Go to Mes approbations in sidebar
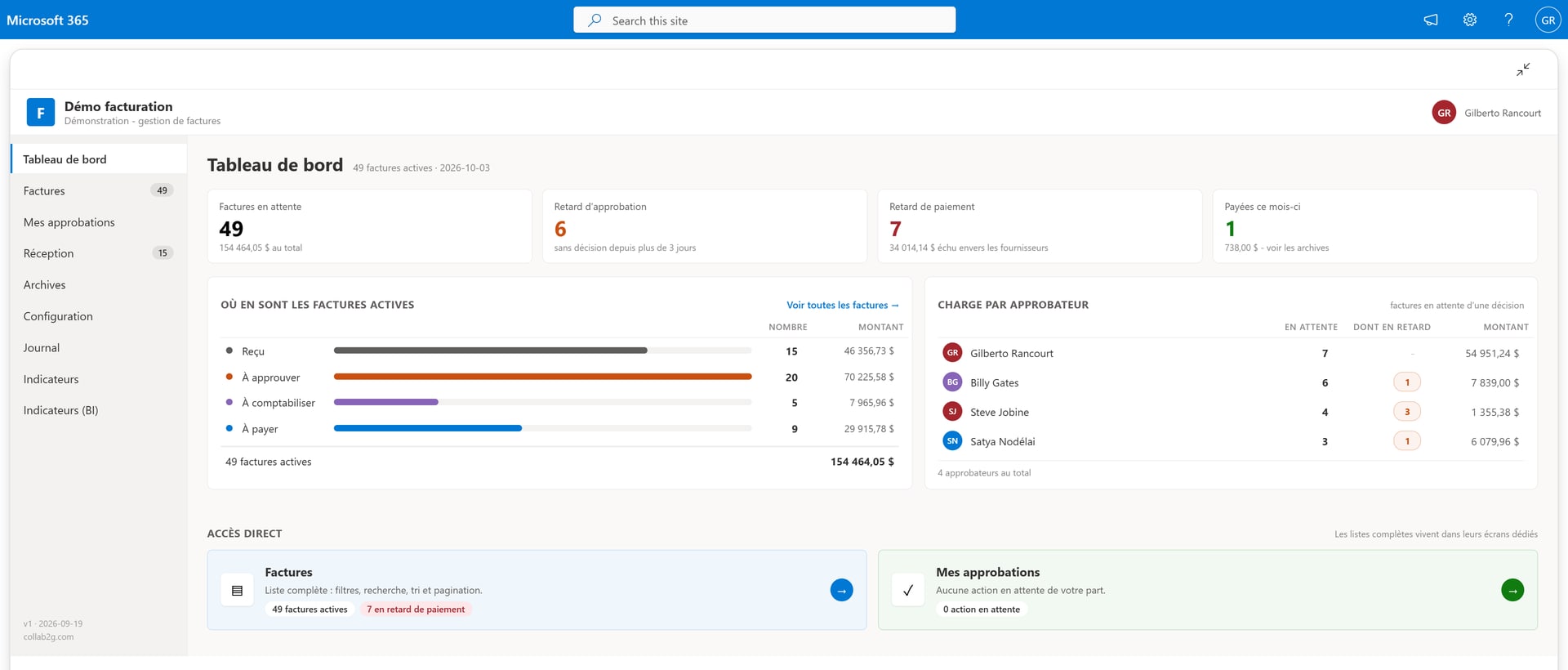 click(x=99, y=222)
